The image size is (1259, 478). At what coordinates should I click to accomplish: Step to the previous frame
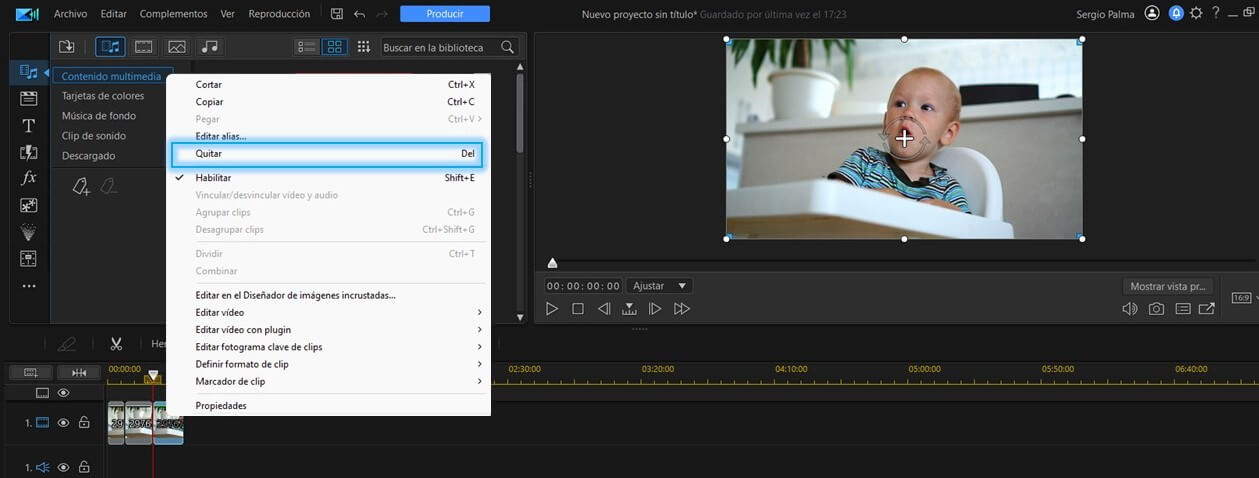[604, 309]
